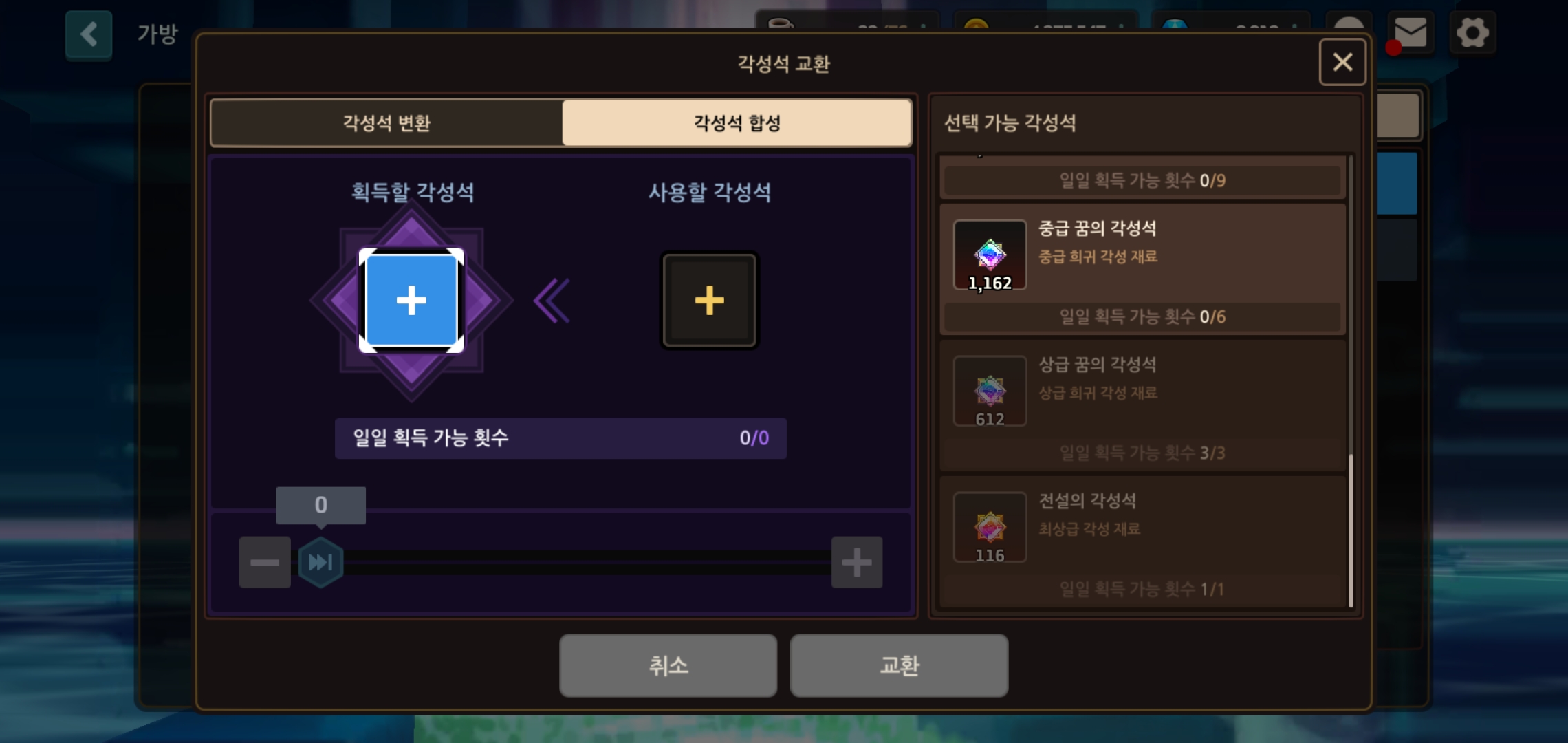Increase quantity with the plus button
Image resolution: width=1568 pixels, height=743 pixels.
coord(857,562)
